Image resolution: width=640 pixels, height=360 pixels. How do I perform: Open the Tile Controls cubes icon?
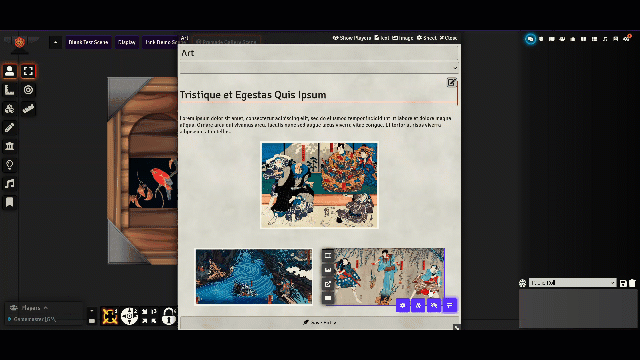click(9, 109)
